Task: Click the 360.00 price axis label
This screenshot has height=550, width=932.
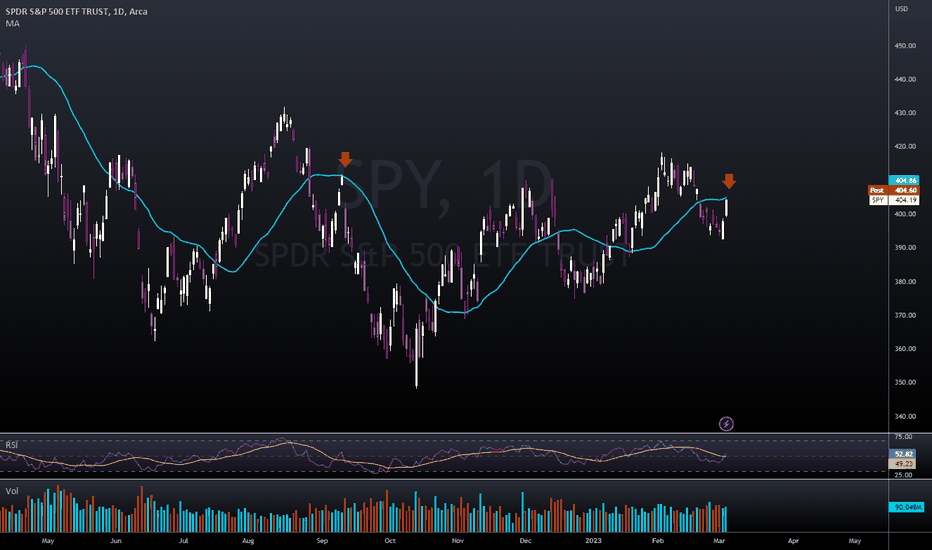Action: click(905, 348)
